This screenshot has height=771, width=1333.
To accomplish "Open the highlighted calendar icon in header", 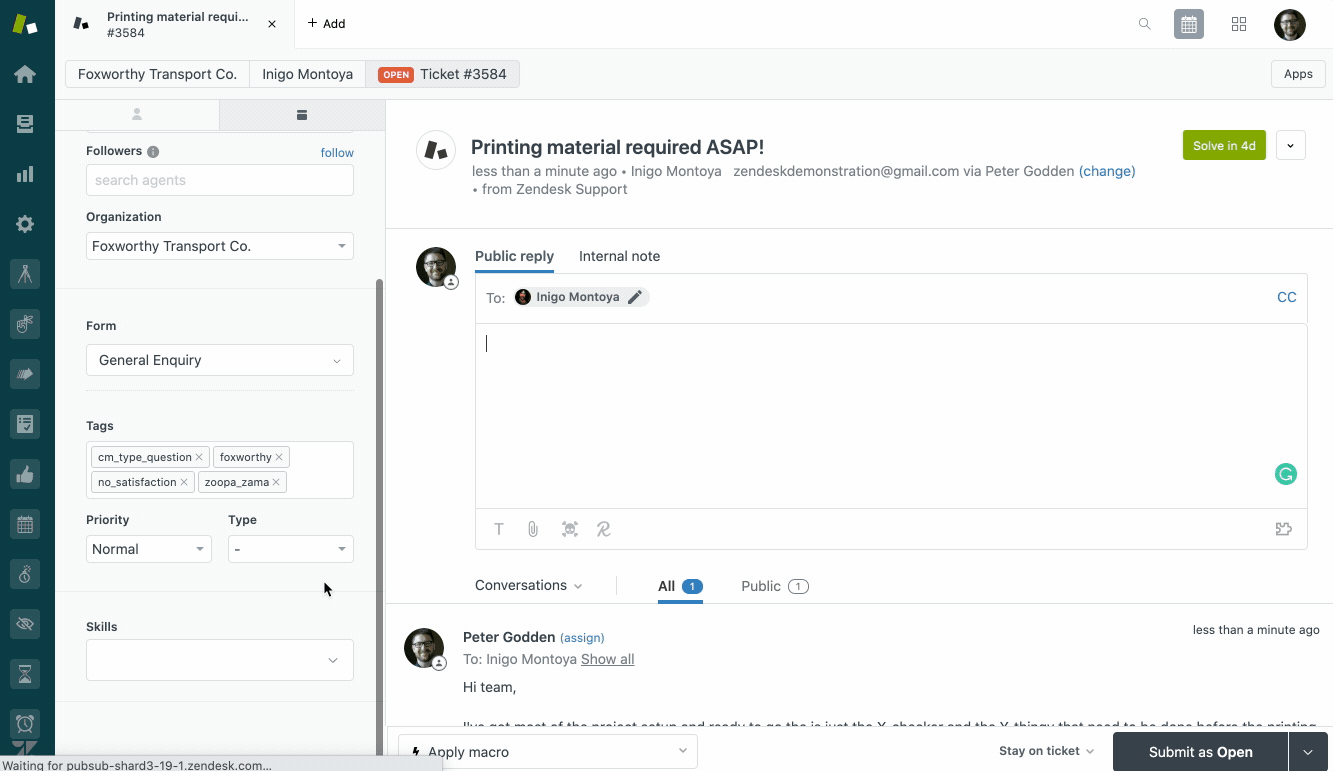I will pos(1189,24).
